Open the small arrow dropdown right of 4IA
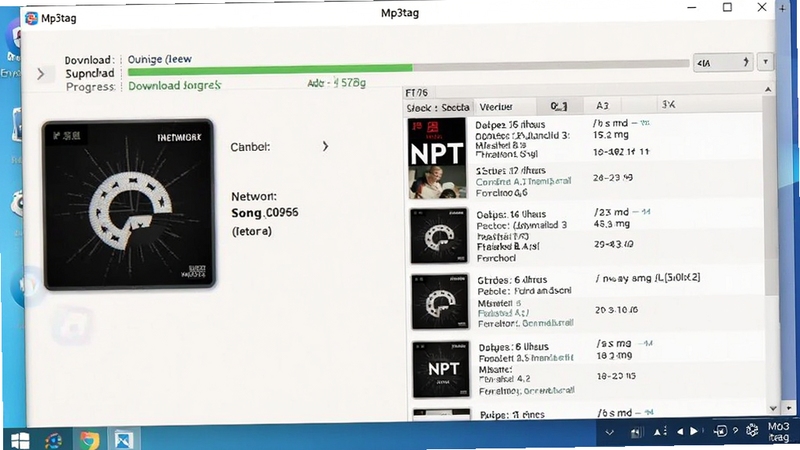 (x=765, y=62)
